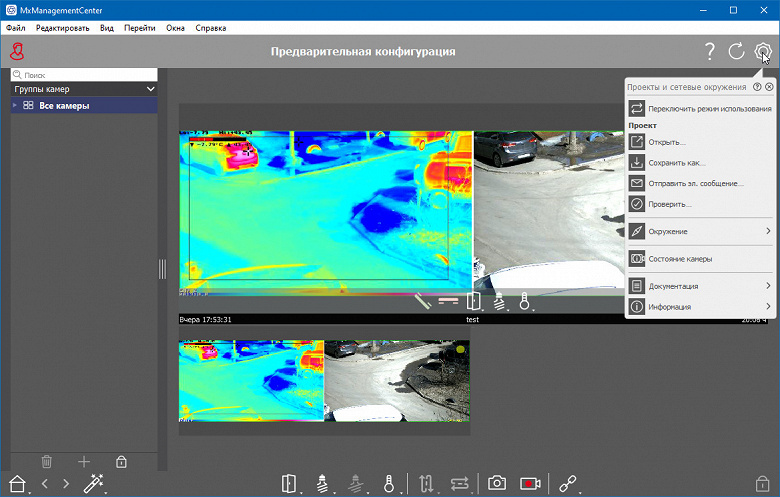This screenshot has height=497, width=780.
Task: Click the home icon in the bottom bar
Action: click(17, 483)
